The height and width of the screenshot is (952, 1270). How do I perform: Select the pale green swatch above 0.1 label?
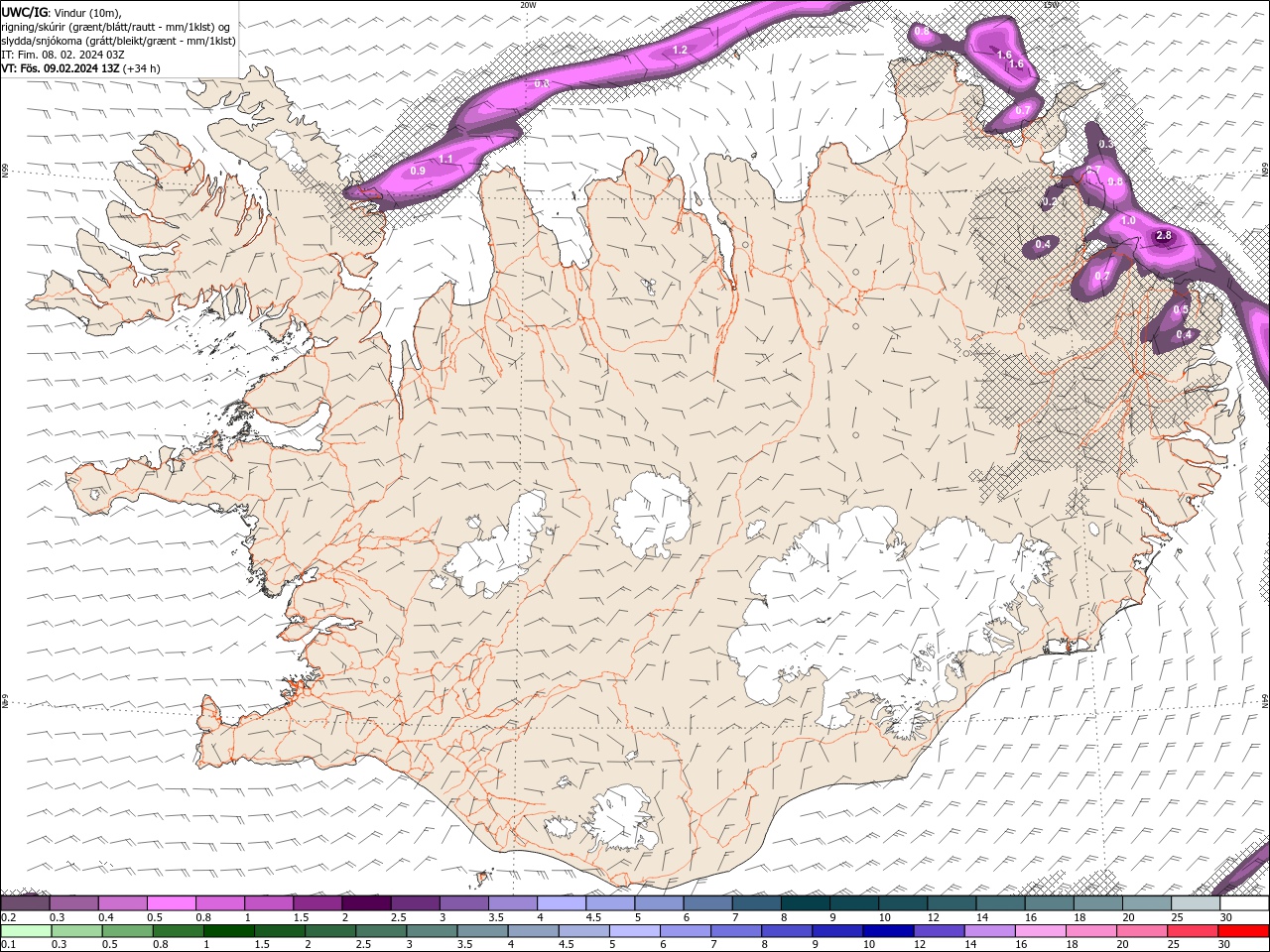pos(25,931)
